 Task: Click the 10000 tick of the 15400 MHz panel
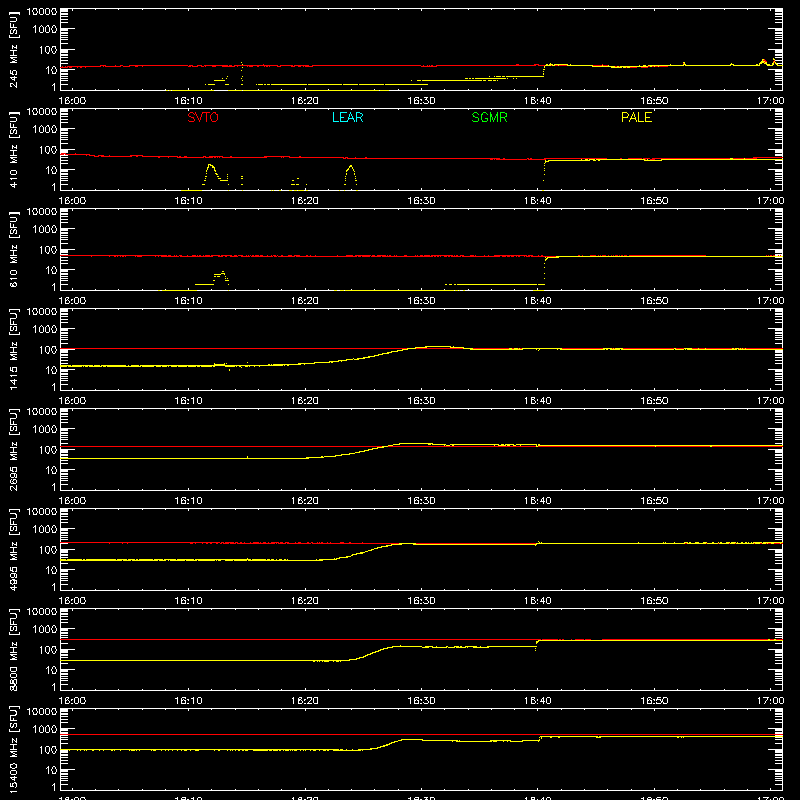coord(42,712)
